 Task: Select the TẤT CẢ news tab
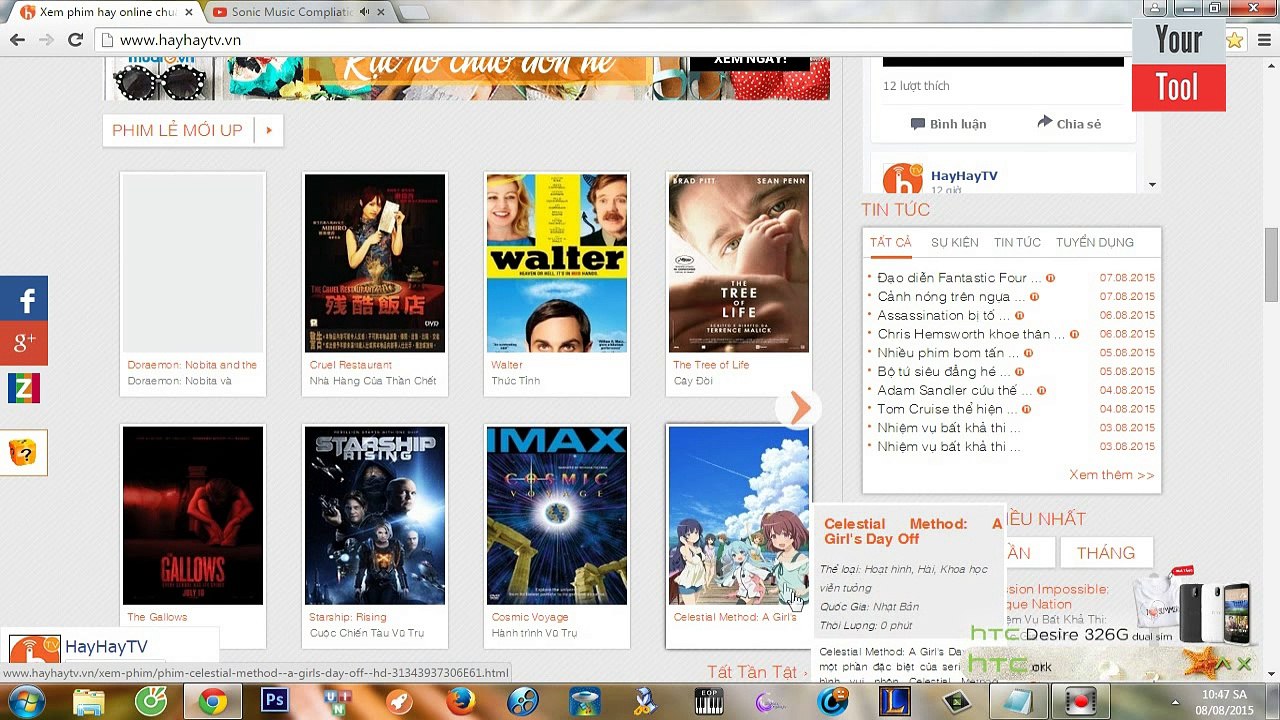890,243
